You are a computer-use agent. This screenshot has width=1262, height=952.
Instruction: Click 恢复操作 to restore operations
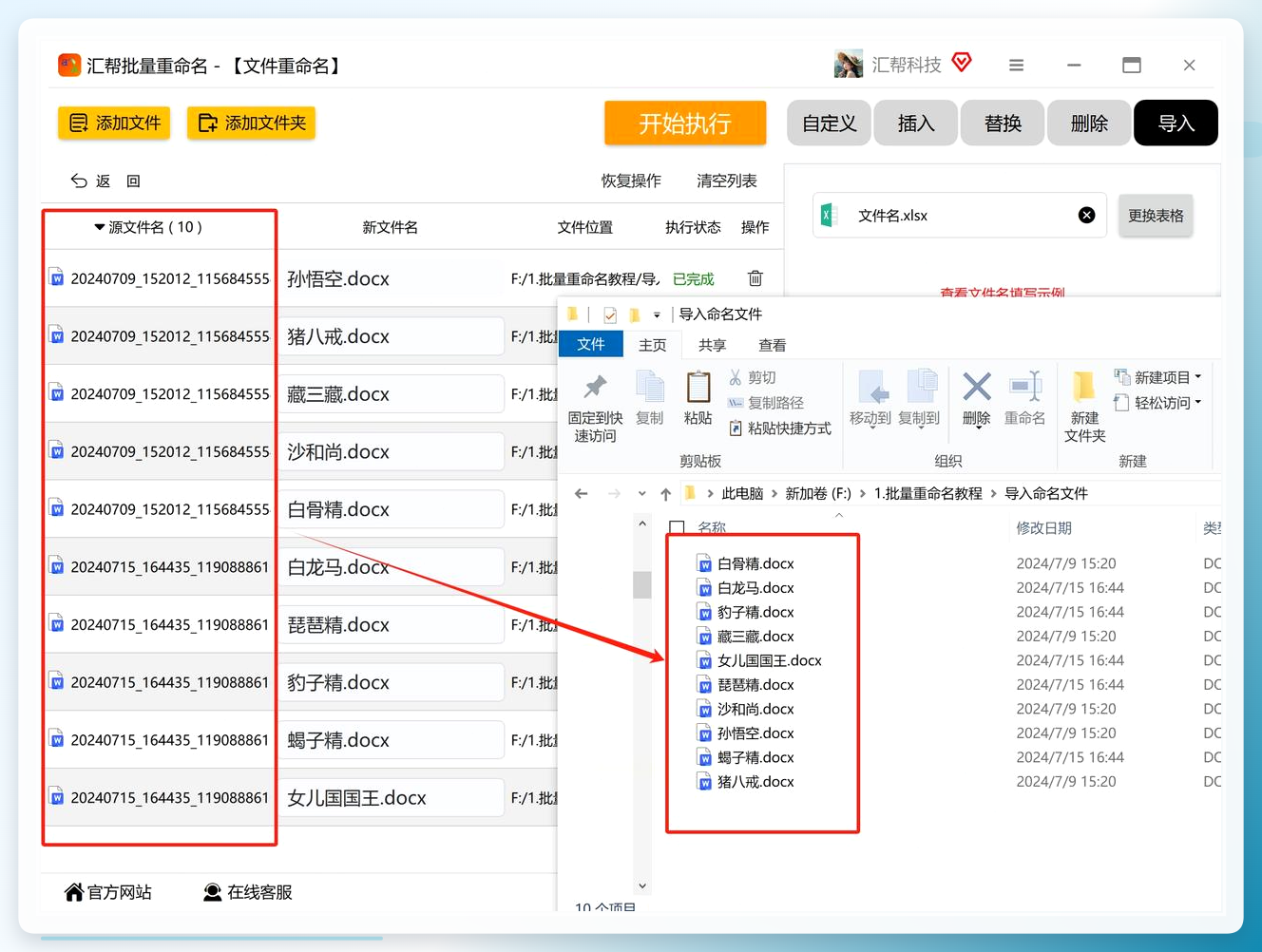[x=631, y=181]
